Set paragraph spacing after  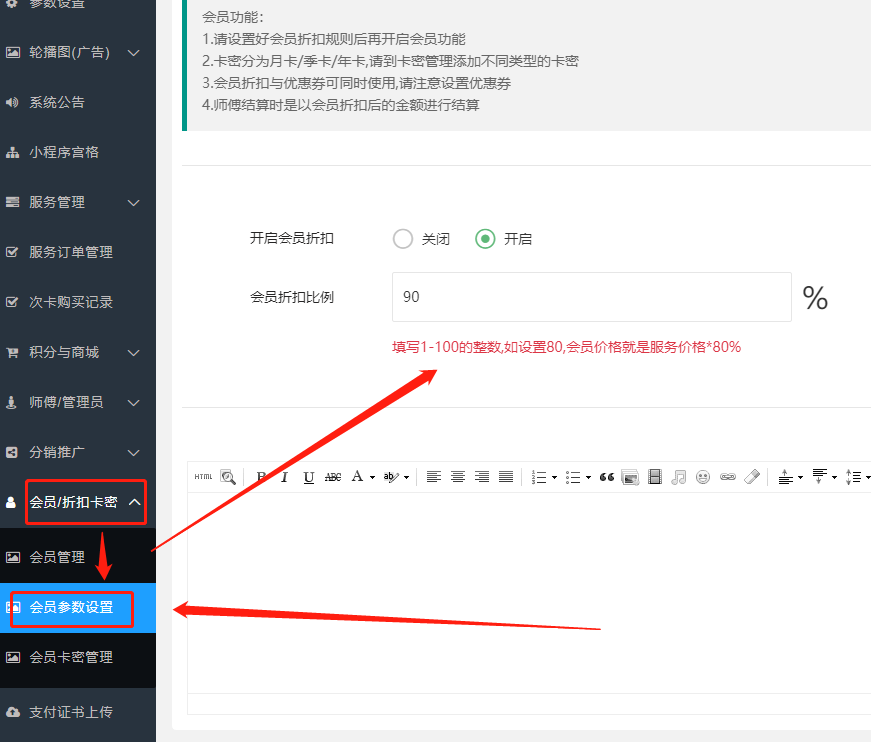pos(819,476)
